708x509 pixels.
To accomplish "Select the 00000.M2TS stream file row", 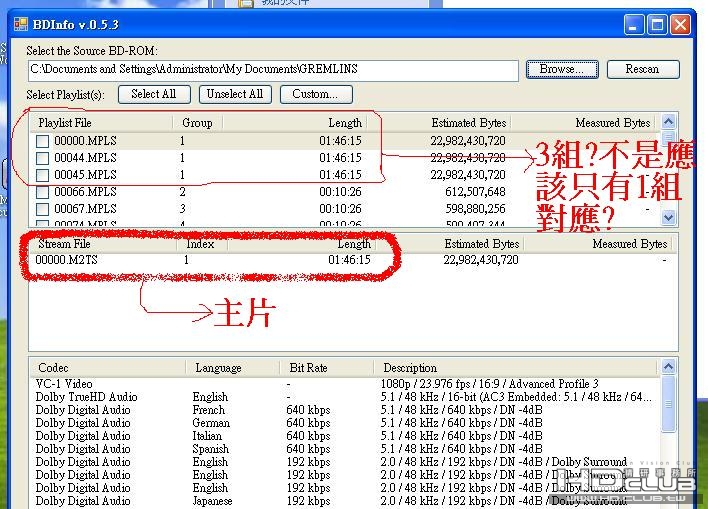I will click(352, 260).
